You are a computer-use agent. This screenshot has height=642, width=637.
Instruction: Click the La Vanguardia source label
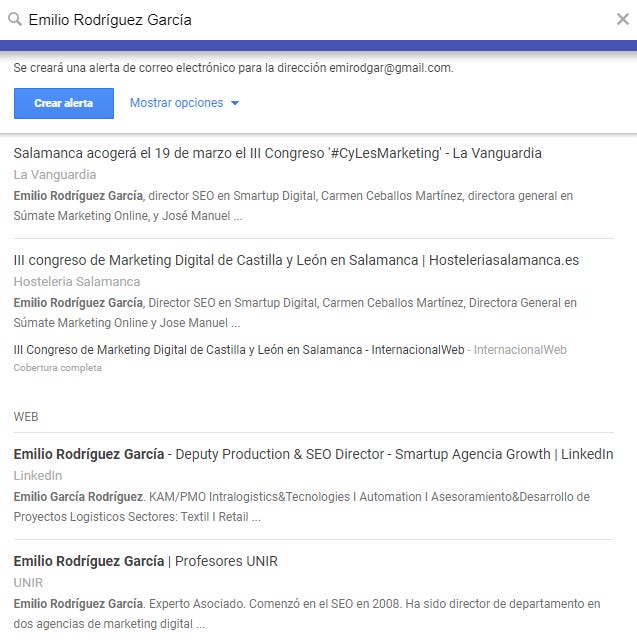pyautogui.click(x=55, y=175)
